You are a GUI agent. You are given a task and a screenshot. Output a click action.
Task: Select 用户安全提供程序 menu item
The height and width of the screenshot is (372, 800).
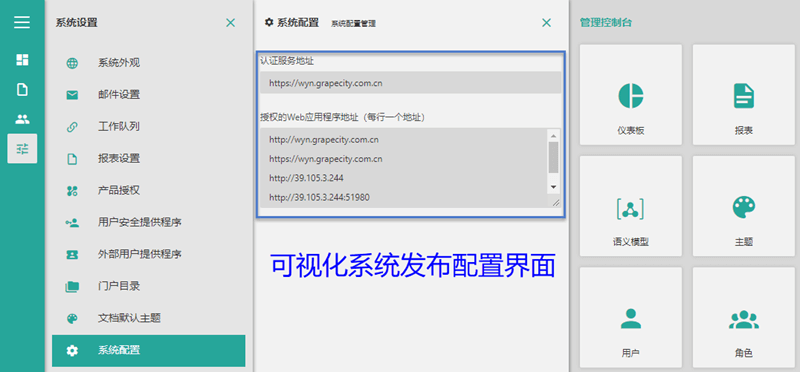(148, 222)
